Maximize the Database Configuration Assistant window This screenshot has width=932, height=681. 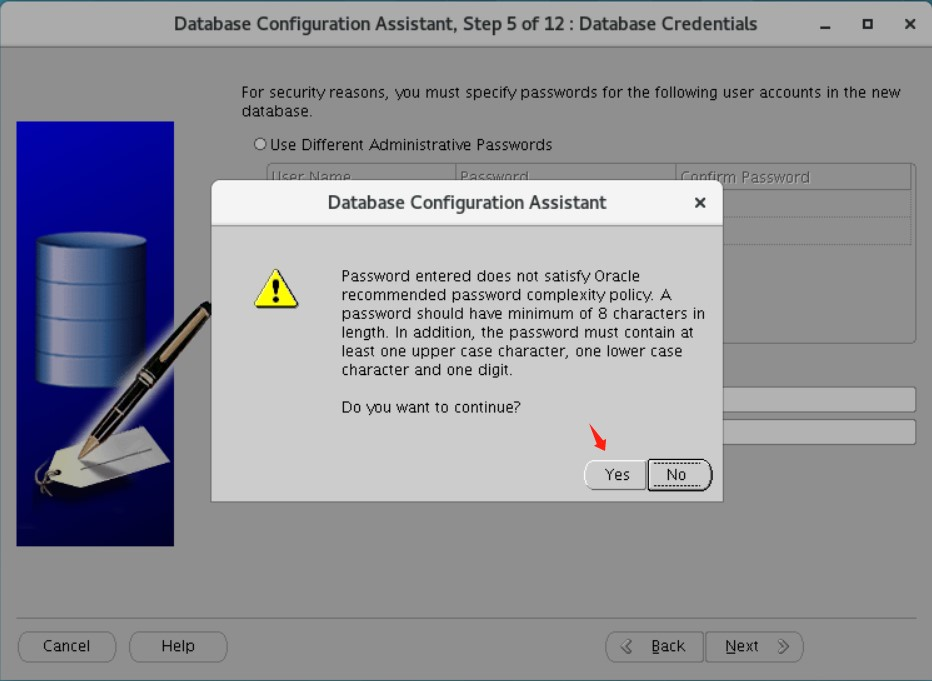pyautogui.click(x=868, y=24)
